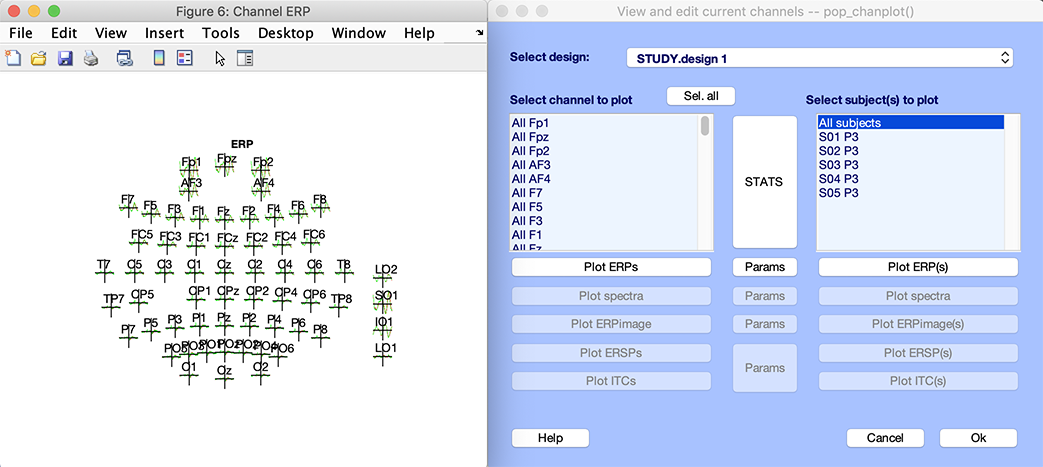Print the figure using the printer icon
This screenshot has width=1043, height=467.
(91, 58)
